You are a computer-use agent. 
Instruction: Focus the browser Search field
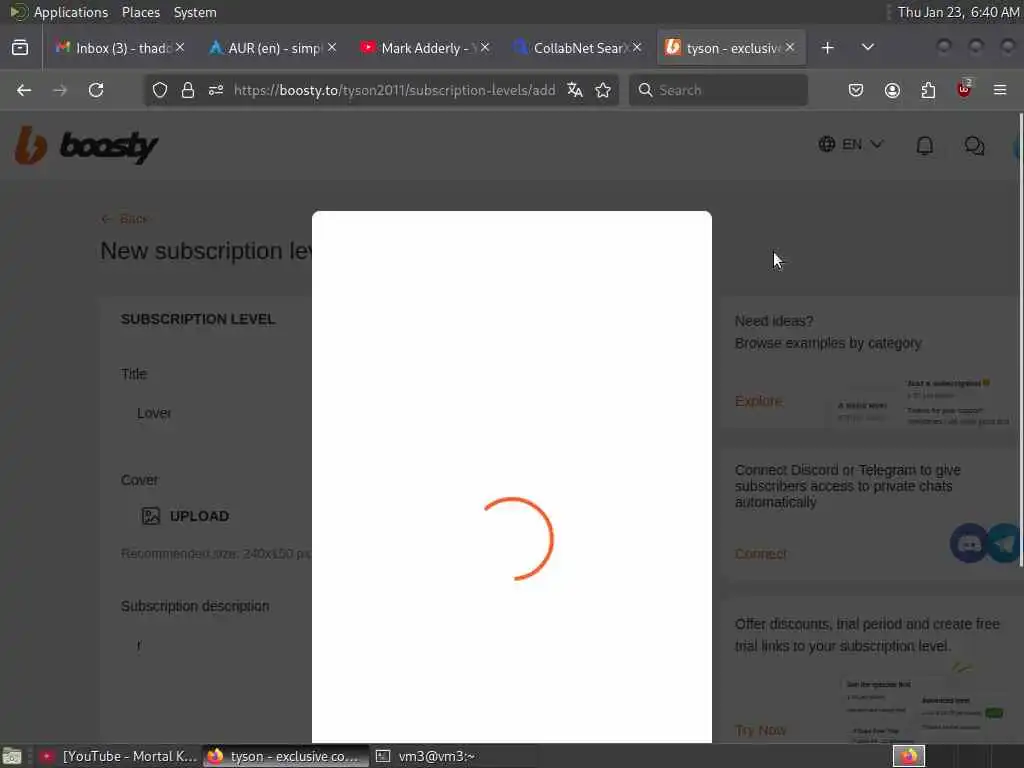pos(718,90)
